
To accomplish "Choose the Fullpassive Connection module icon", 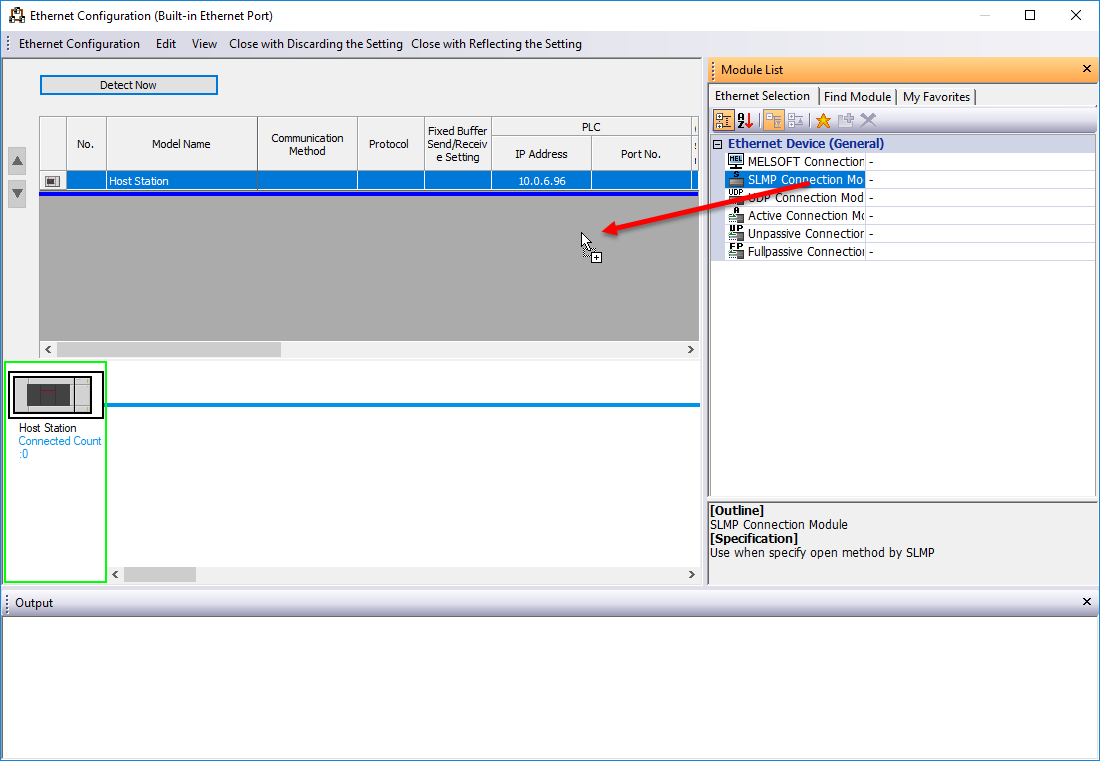I will click(736, 252).
